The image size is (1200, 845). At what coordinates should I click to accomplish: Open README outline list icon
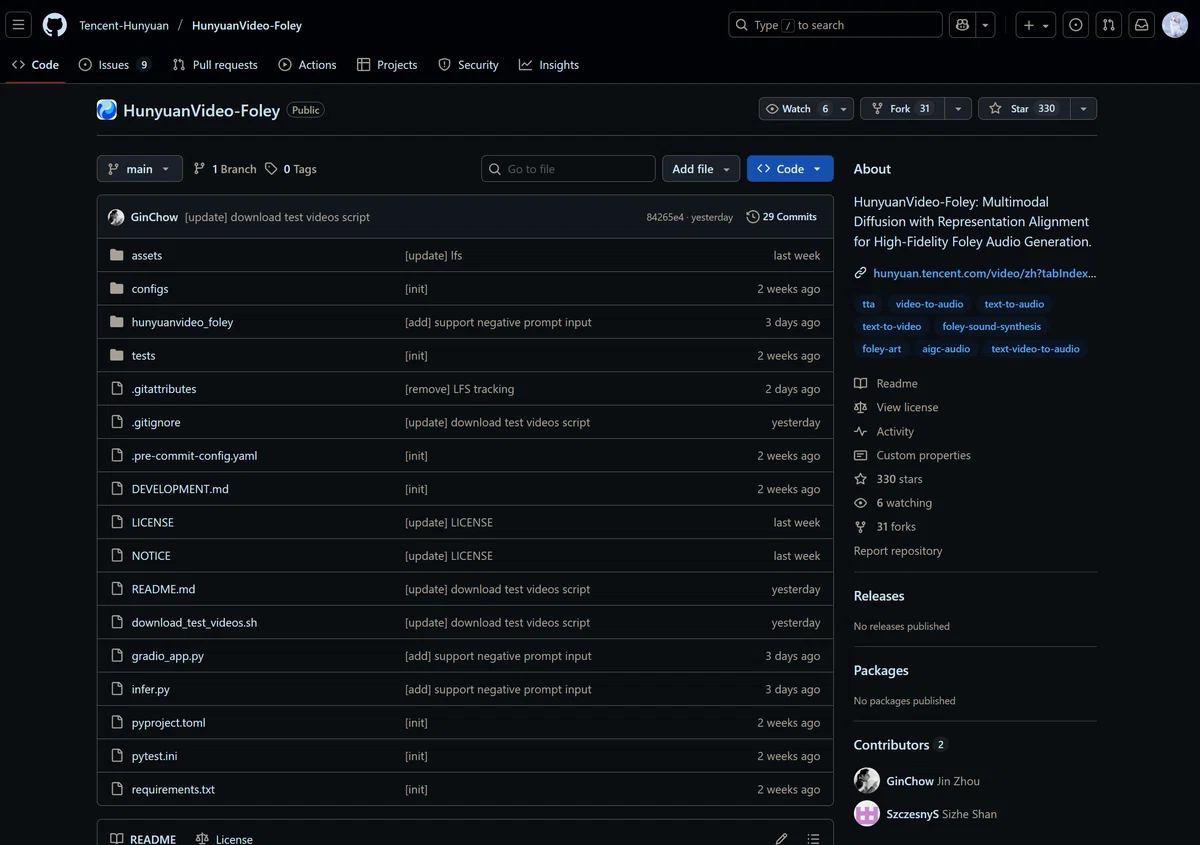point(813,839)
